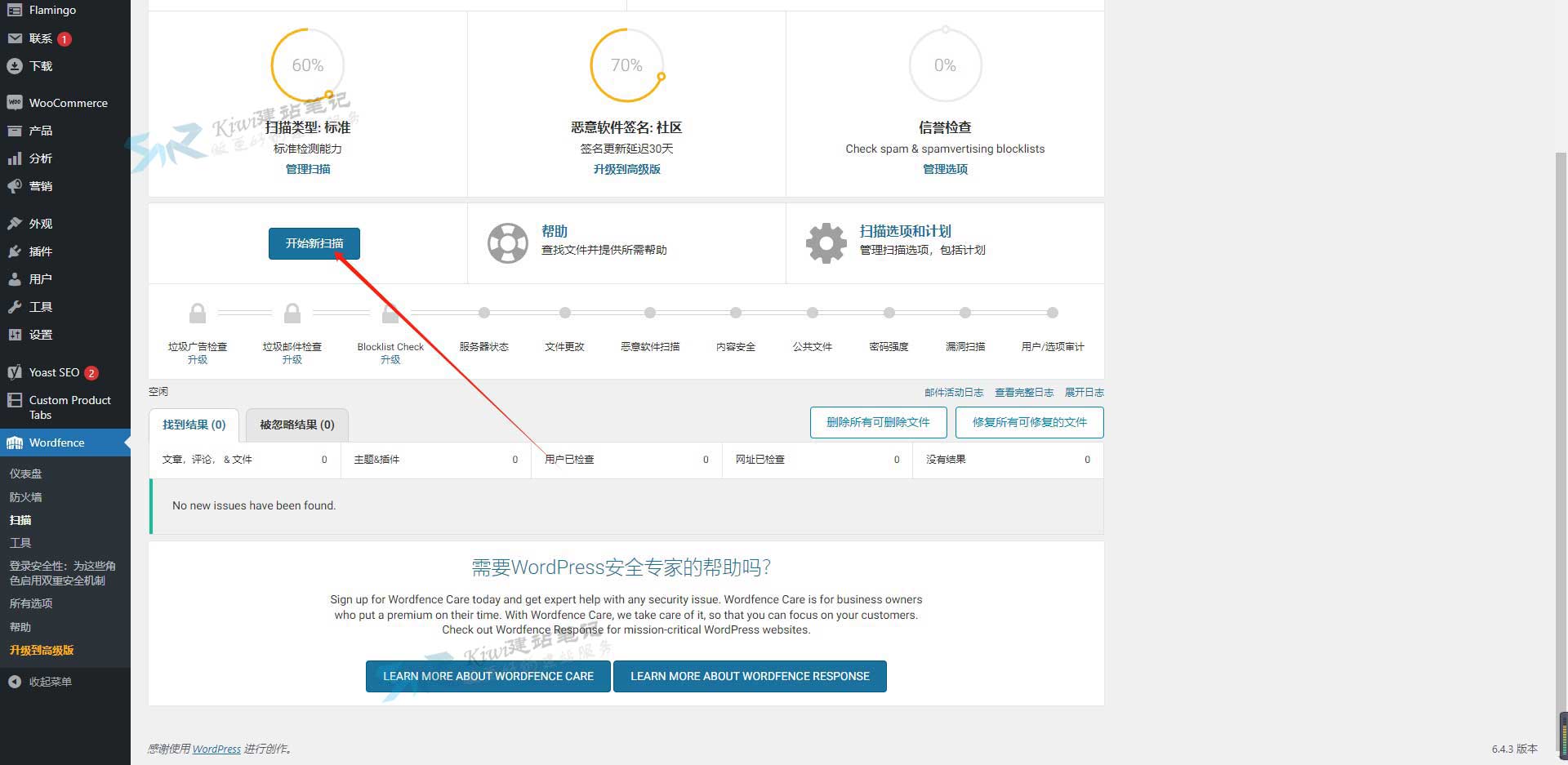Click 升级 under 垃圾广告检查

(x=198, y=359)
